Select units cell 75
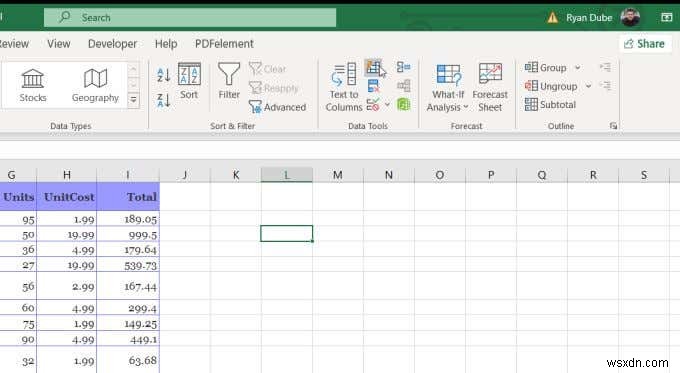Image resolution: width=680 pixels, height=373 pixels. (18, 324)
